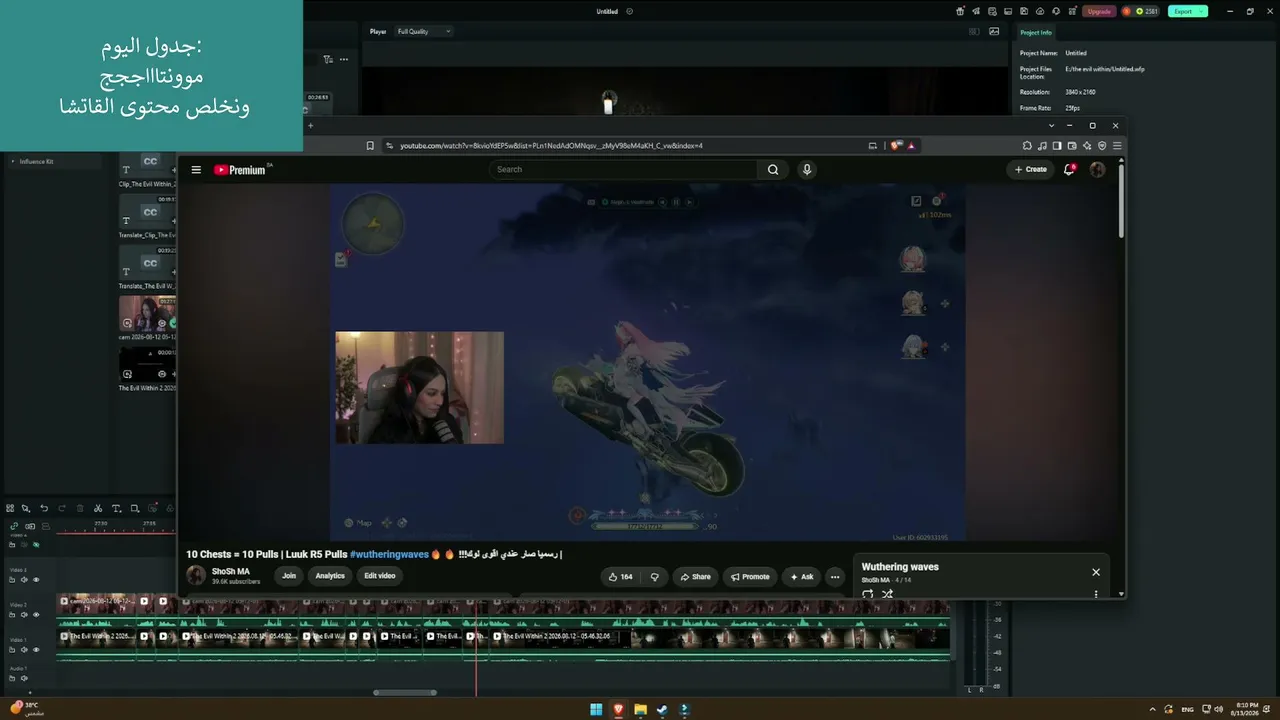Open Brave VPN shield icon
This screenshot has width=1280, height=720.
pyautogui.click(x=1102, y=146)
